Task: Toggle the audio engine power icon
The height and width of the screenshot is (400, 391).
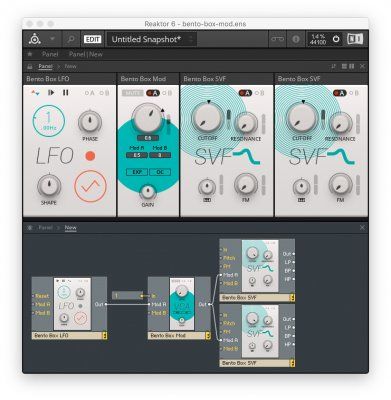Action: tap(336, 39)
